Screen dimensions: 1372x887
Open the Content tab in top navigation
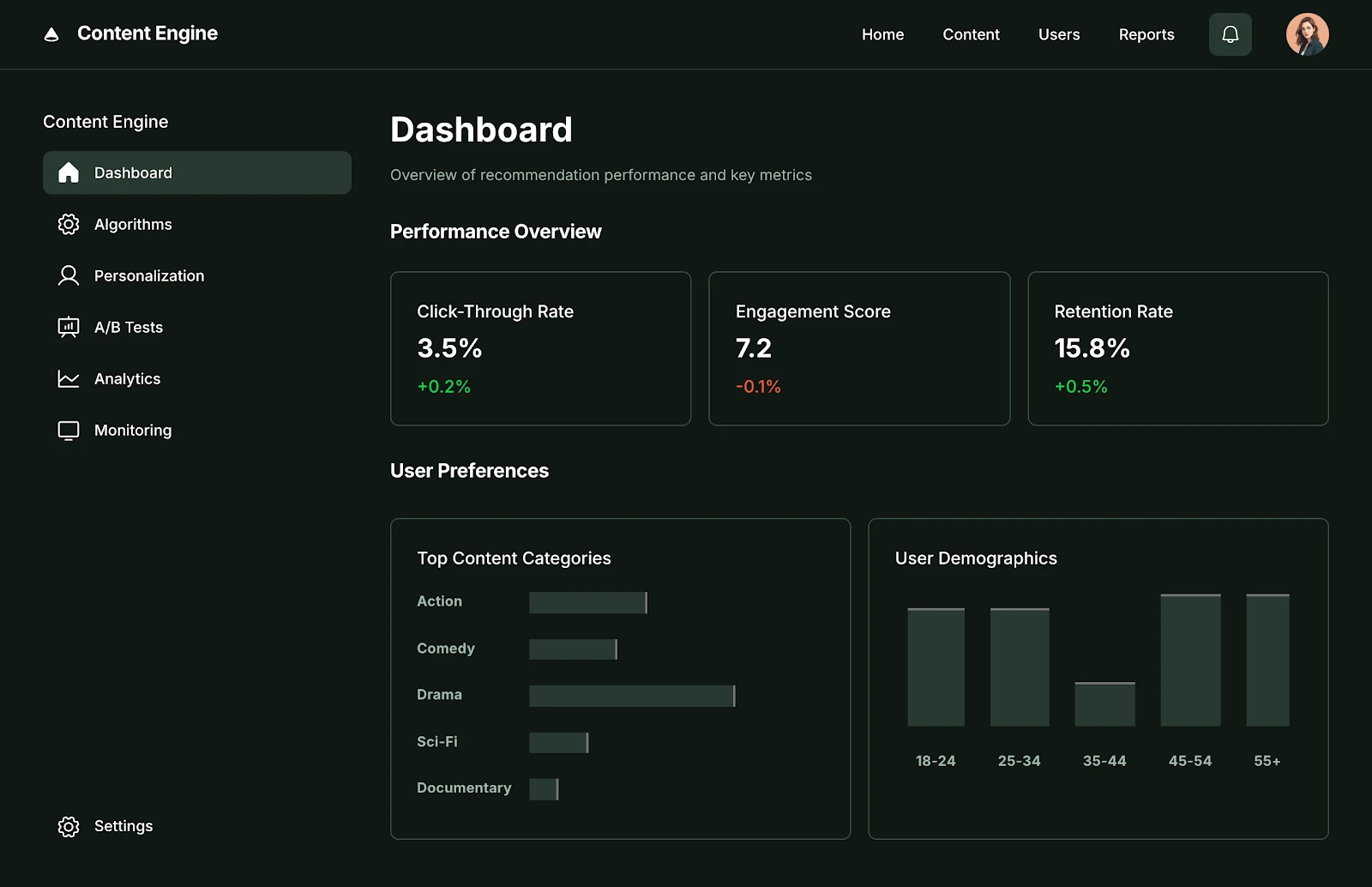pos(971,34)
